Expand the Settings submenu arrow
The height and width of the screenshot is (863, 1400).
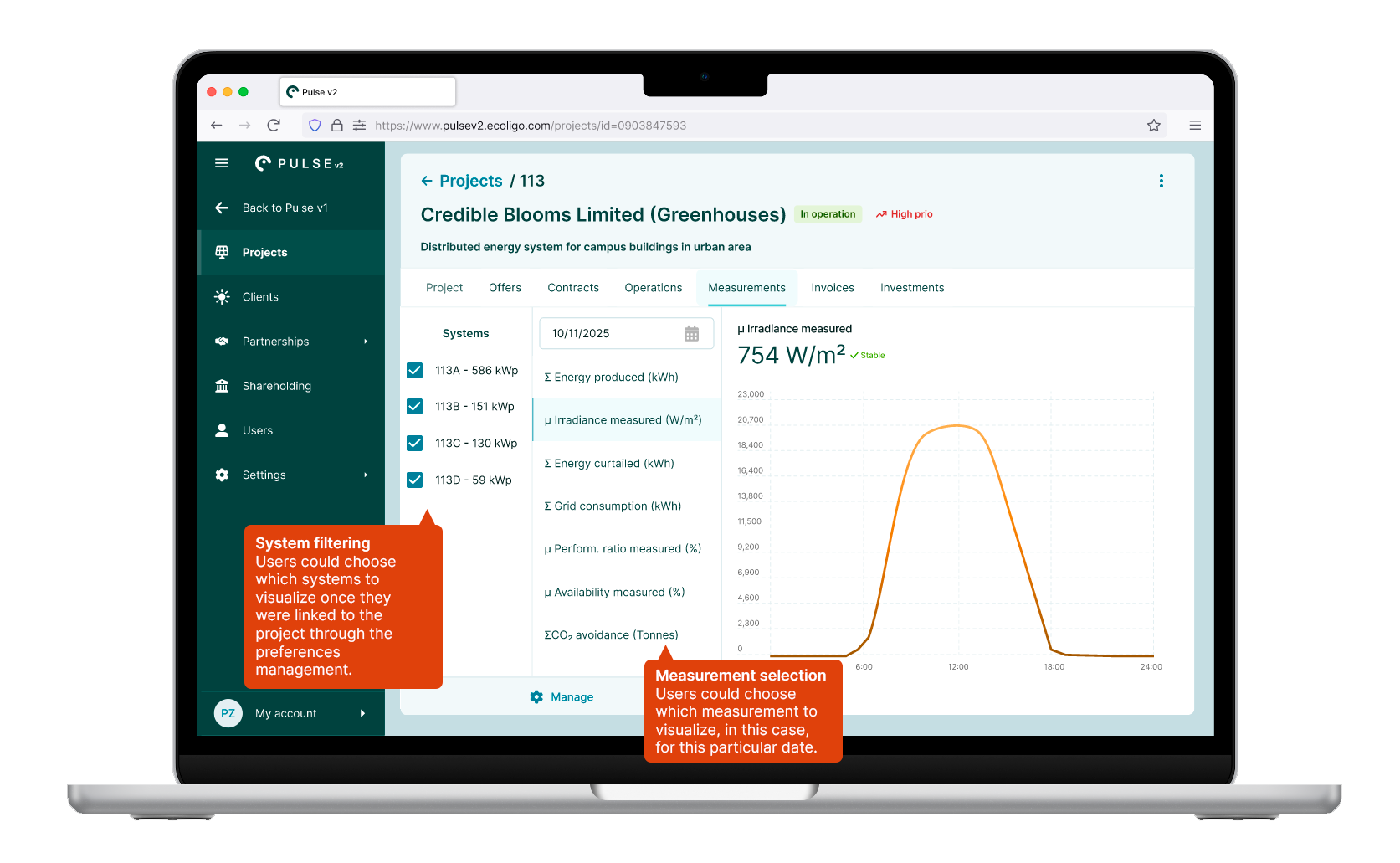366,475
